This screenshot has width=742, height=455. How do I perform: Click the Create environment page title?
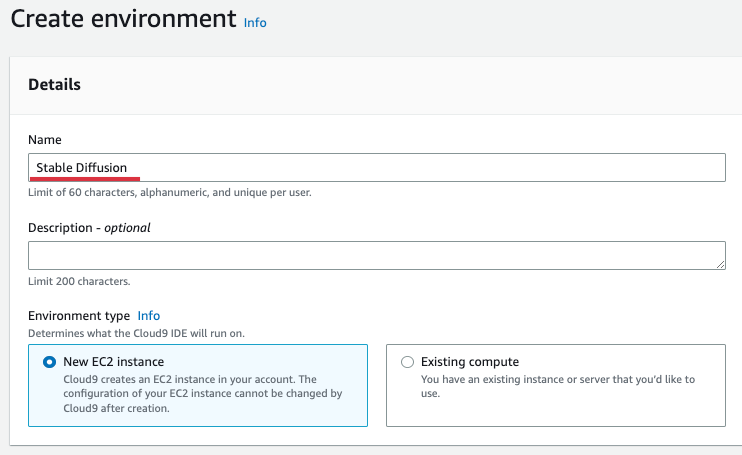(x=123, y=19)
